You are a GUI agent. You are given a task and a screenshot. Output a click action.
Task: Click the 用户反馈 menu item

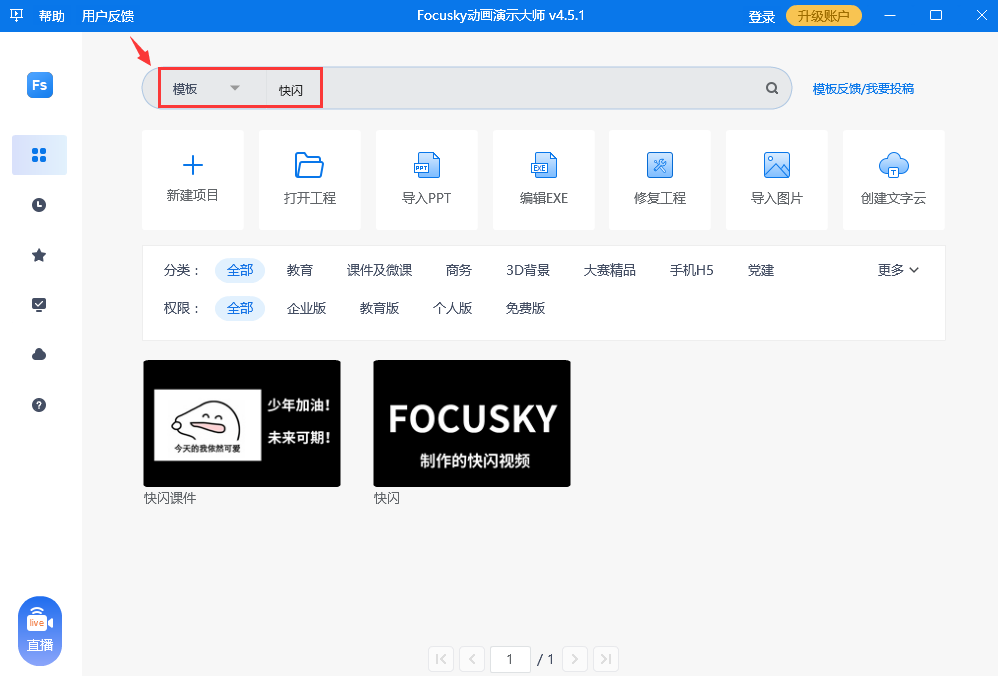point(108,15)
